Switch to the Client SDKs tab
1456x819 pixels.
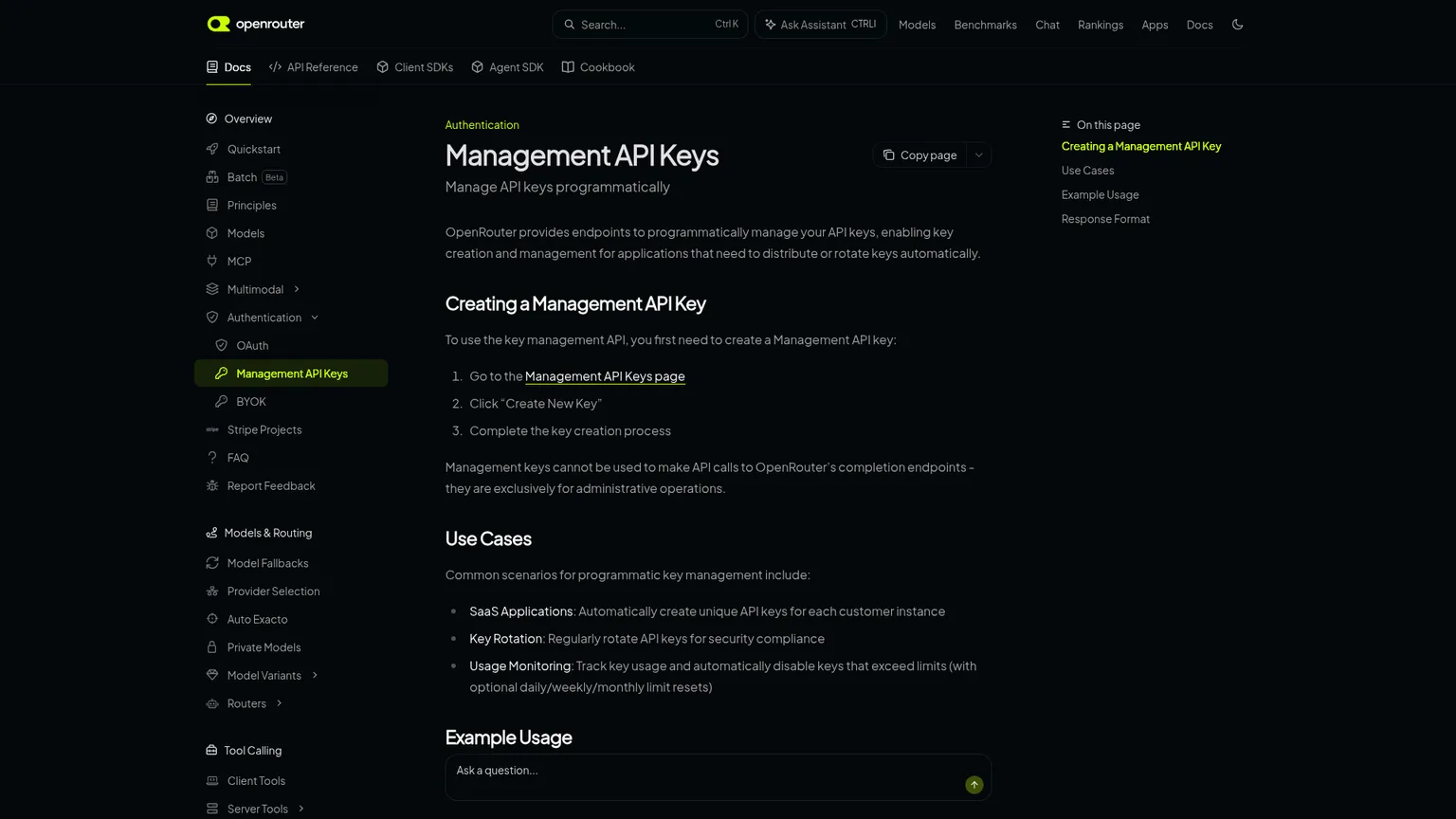tap(415, 67)
